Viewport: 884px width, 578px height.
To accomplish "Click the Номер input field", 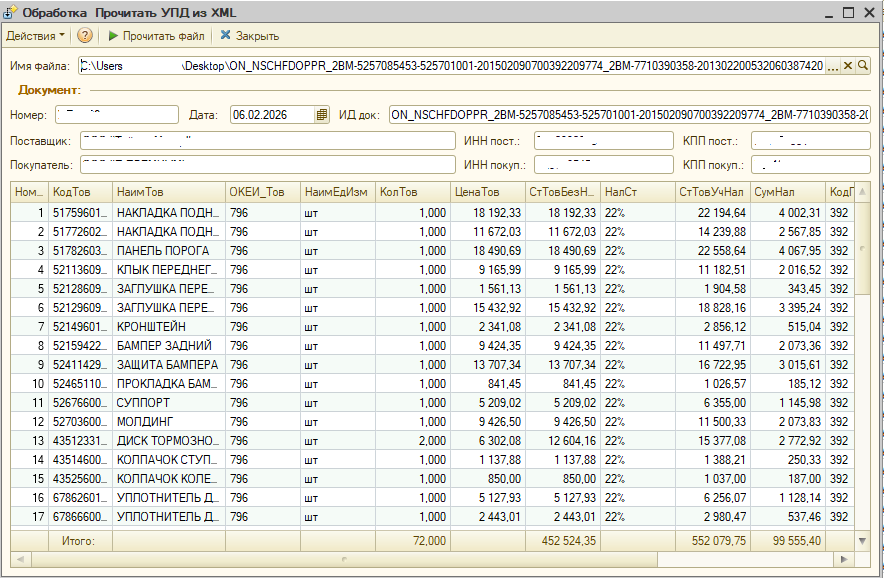I will [116, 115].
